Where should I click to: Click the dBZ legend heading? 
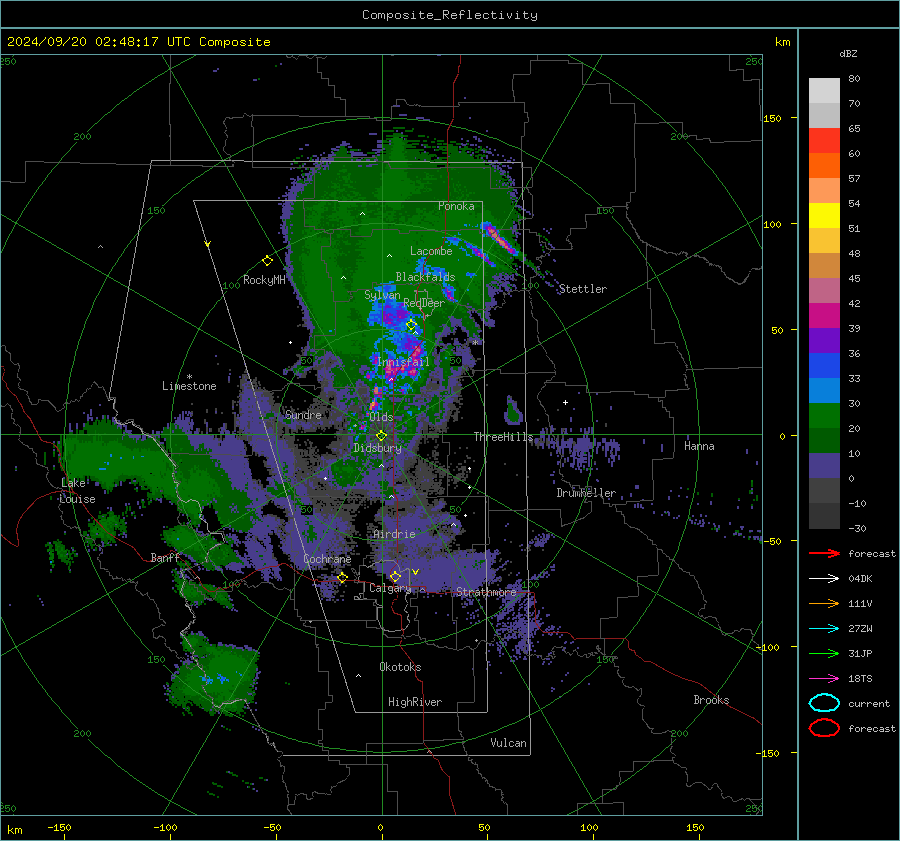pyautogui.click(x=848, y=53)
